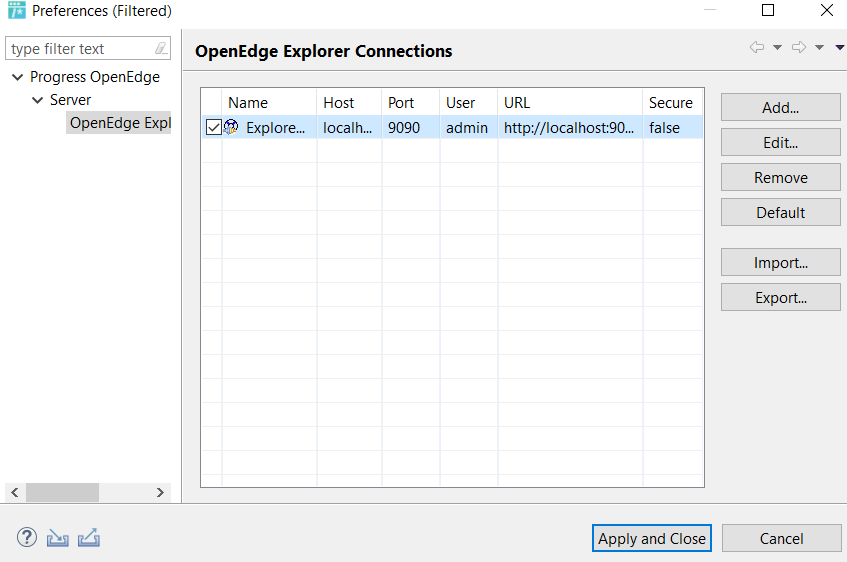Image resolution: width=847 pixels, height=562 pixels.
Task: Click the User column header
Action: click(468, 102)
